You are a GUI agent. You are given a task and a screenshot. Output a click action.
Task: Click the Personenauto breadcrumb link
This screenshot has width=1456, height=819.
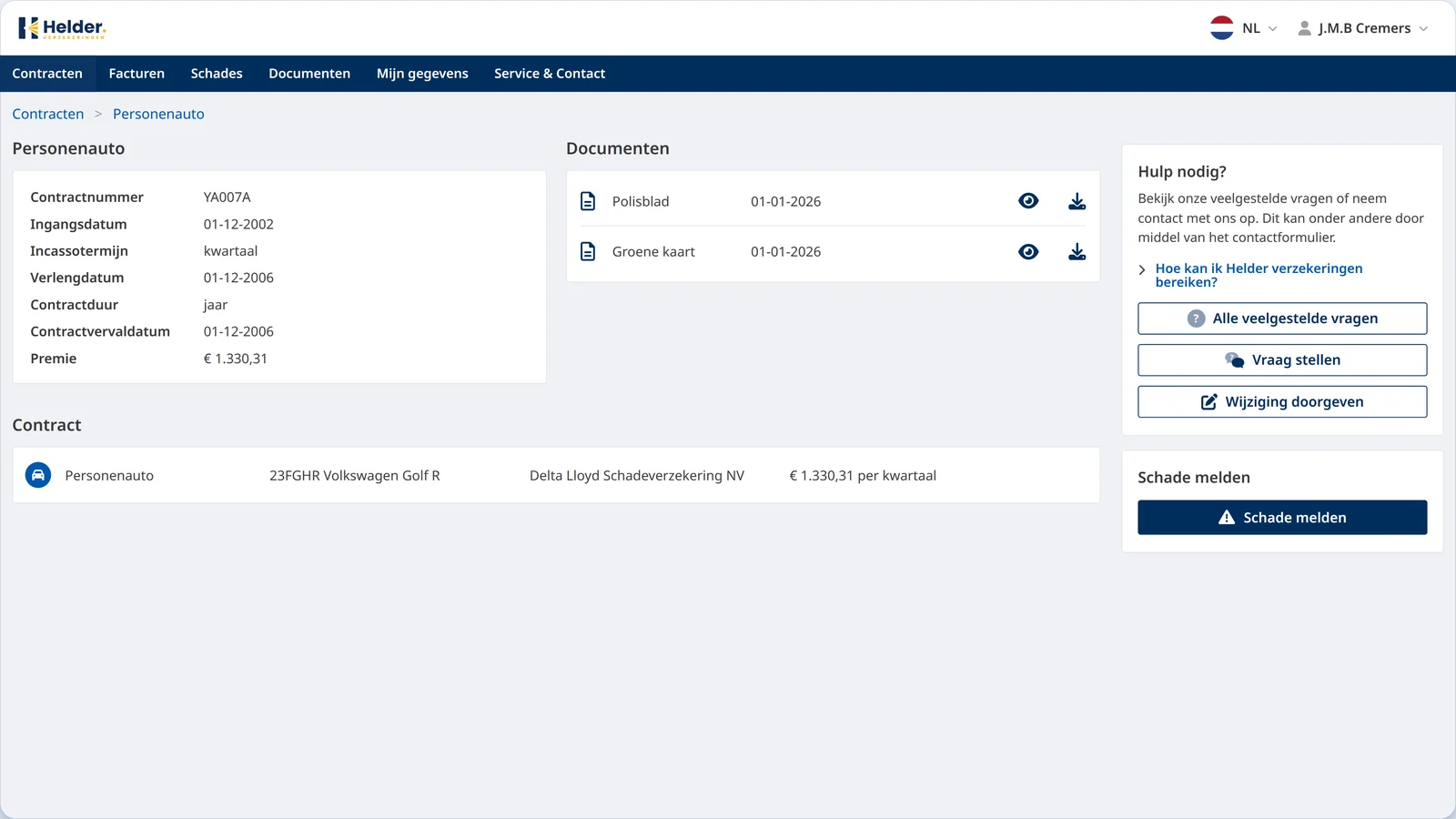click(158, 114)
